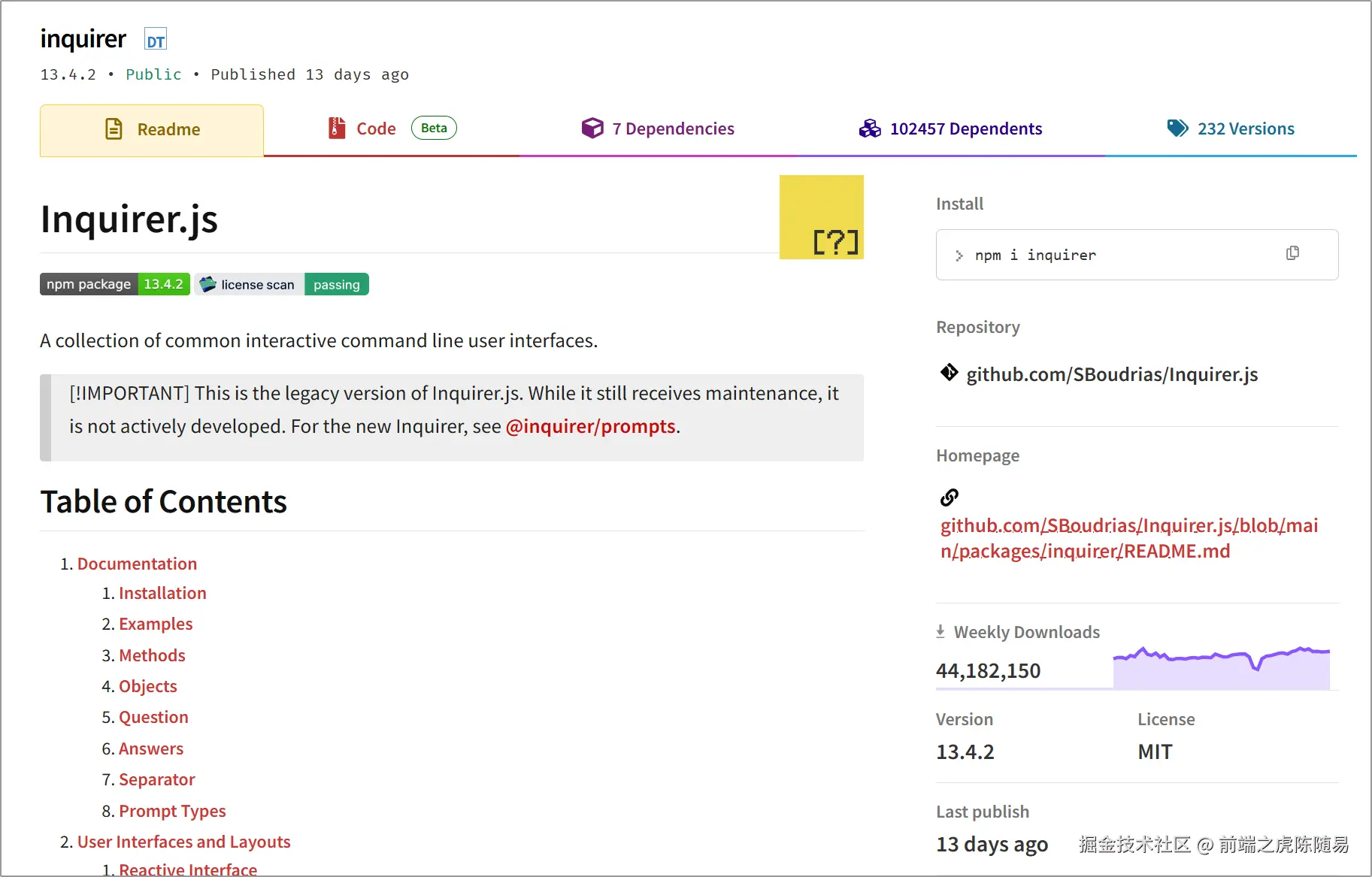Click the version value 13.4.2 in sidebar
This screenshot has width=1372, height=877.
[965, 751]
